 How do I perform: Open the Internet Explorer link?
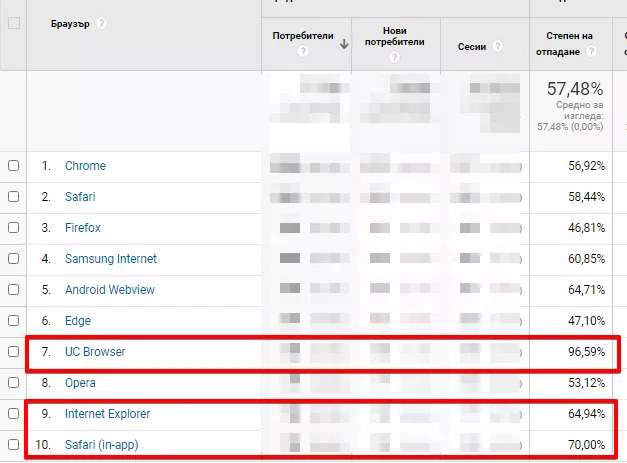[108, 413]
